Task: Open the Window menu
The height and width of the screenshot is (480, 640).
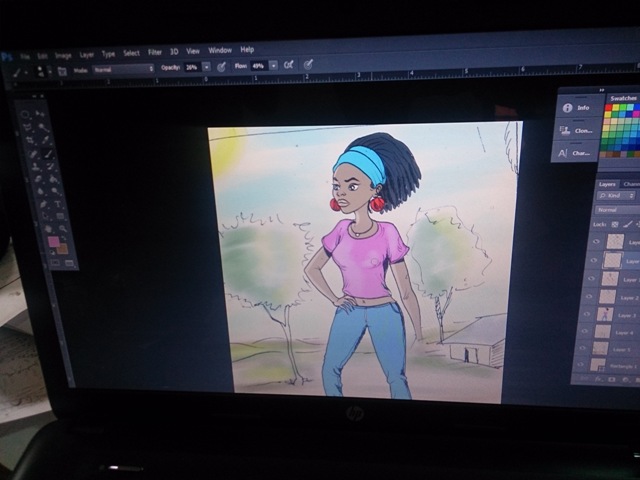Action: 220,50
